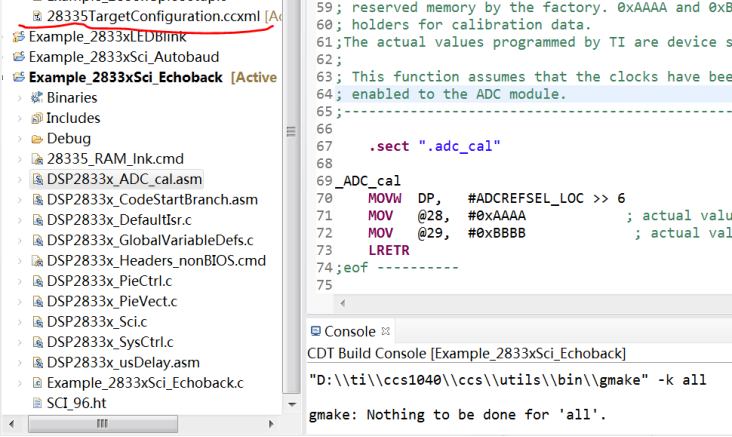Click the project explorer scroll-down arrow
Image resolution: width=732 pixels, height=437 pixels.
pyautogui.click(x=292, y=404)
